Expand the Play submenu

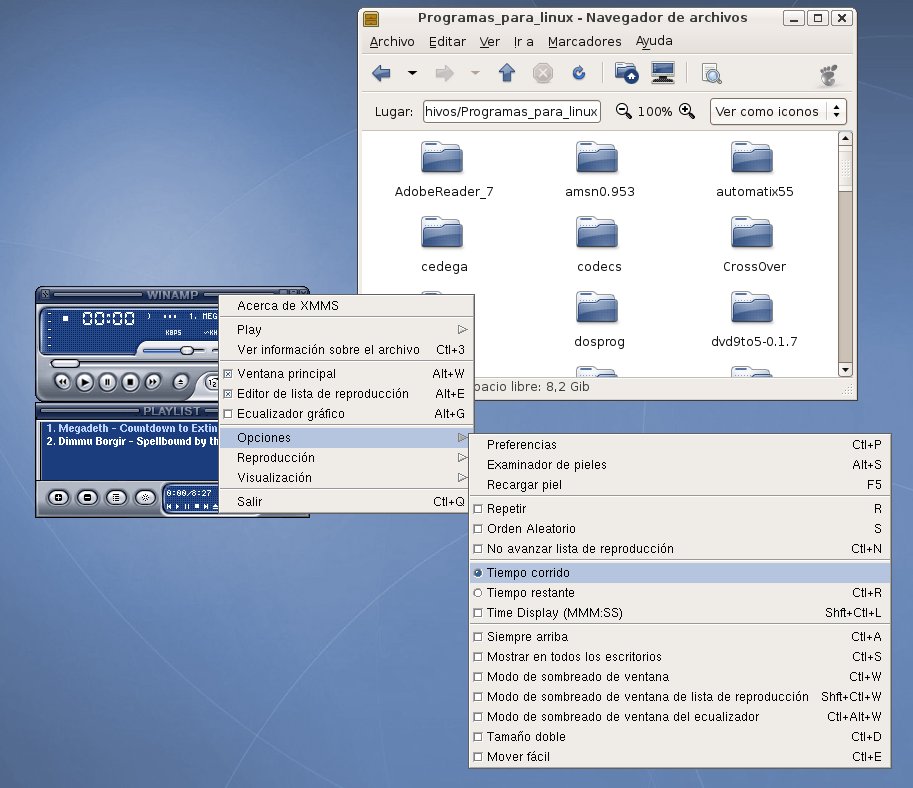pos(346,330)
